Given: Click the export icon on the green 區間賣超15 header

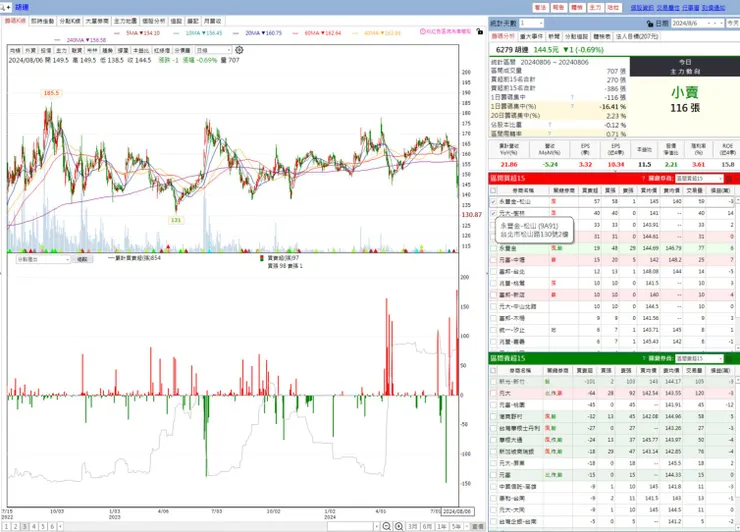Looking at the screenshot, I should coord(729,358).
